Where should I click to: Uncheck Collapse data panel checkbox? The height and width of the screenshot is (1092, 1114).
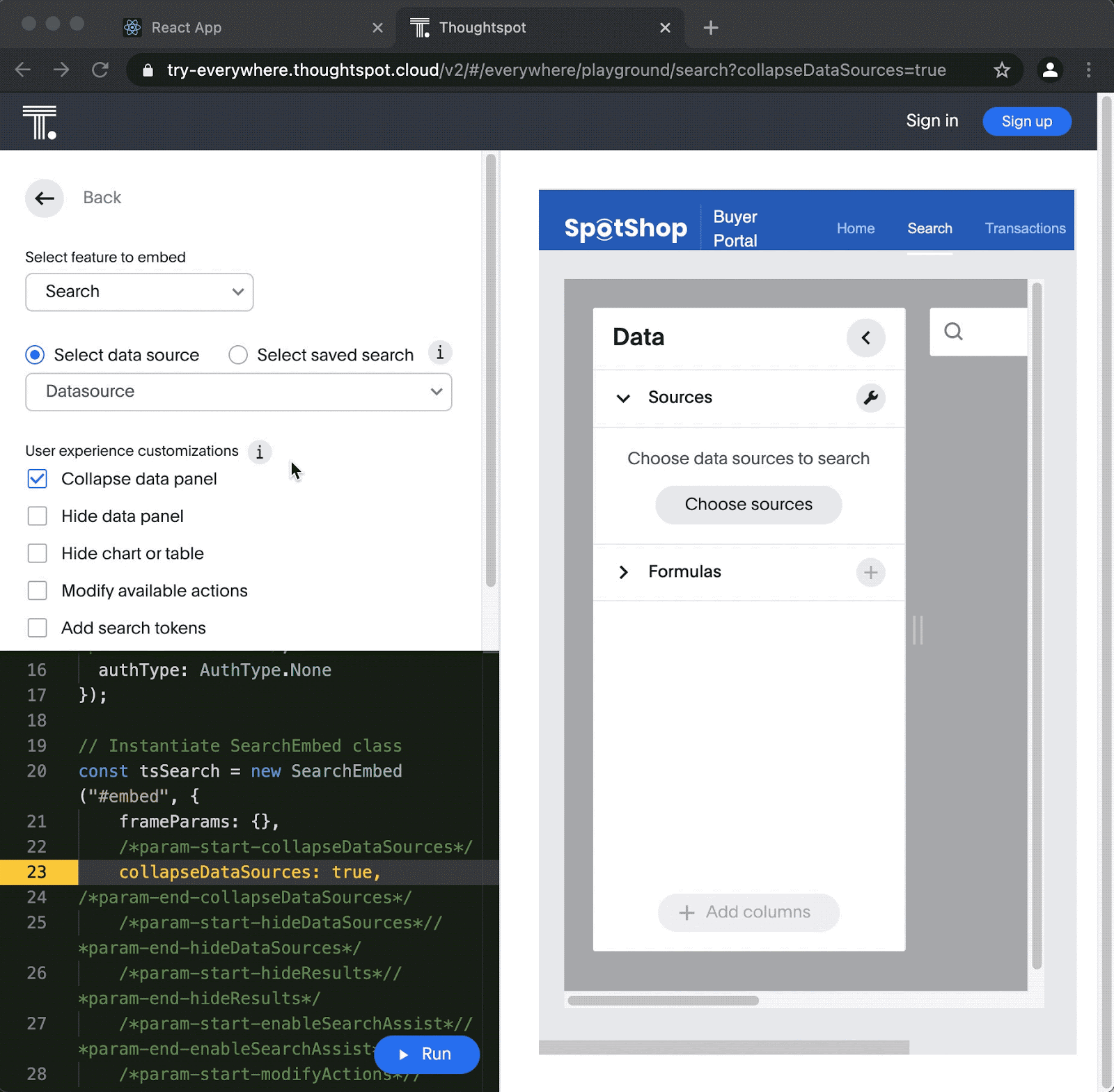pyautogui.click(x=38, y=479)
